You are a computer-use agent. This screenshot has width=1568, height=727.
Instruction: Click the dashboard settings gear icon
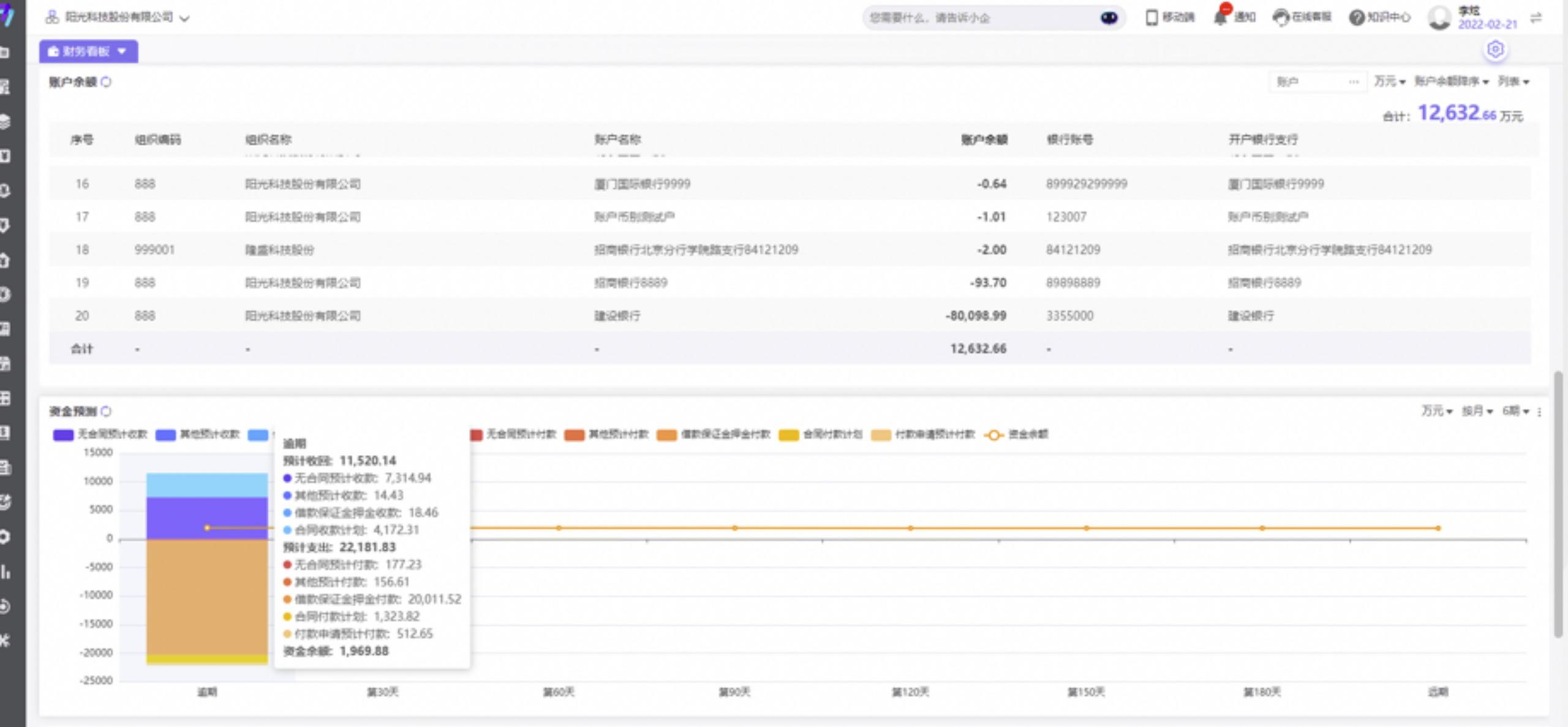click(x=1494, y=49)
